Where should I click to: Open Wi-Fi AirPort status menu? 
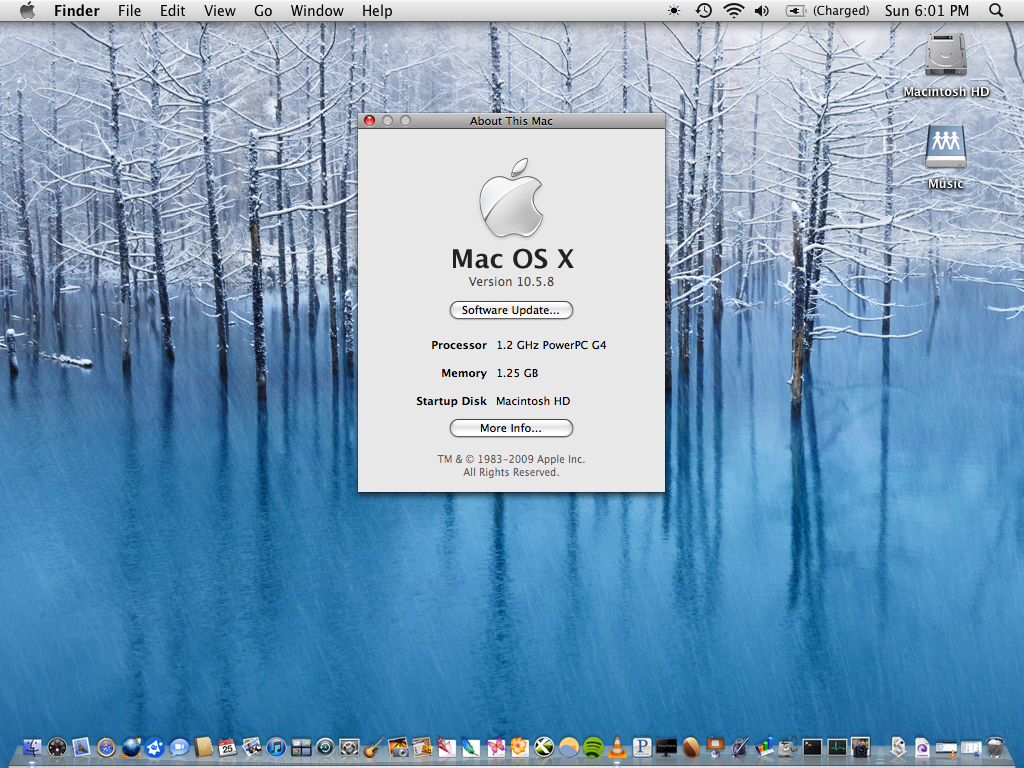click(x=734, y=11)
